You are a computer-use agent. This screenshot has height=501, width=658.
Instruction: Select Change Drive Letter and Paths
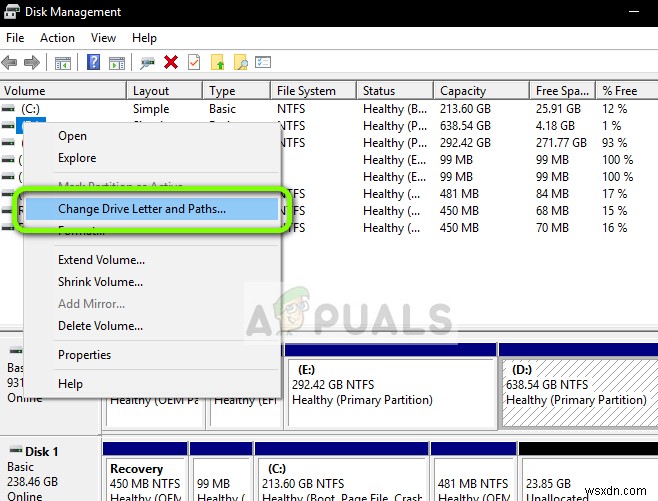click(x=152, y=209)
